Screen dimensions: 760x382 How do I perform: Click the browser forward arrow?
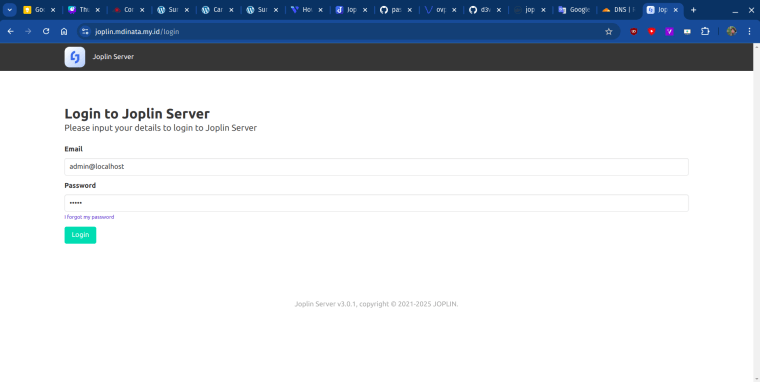[x=28, y=32]
